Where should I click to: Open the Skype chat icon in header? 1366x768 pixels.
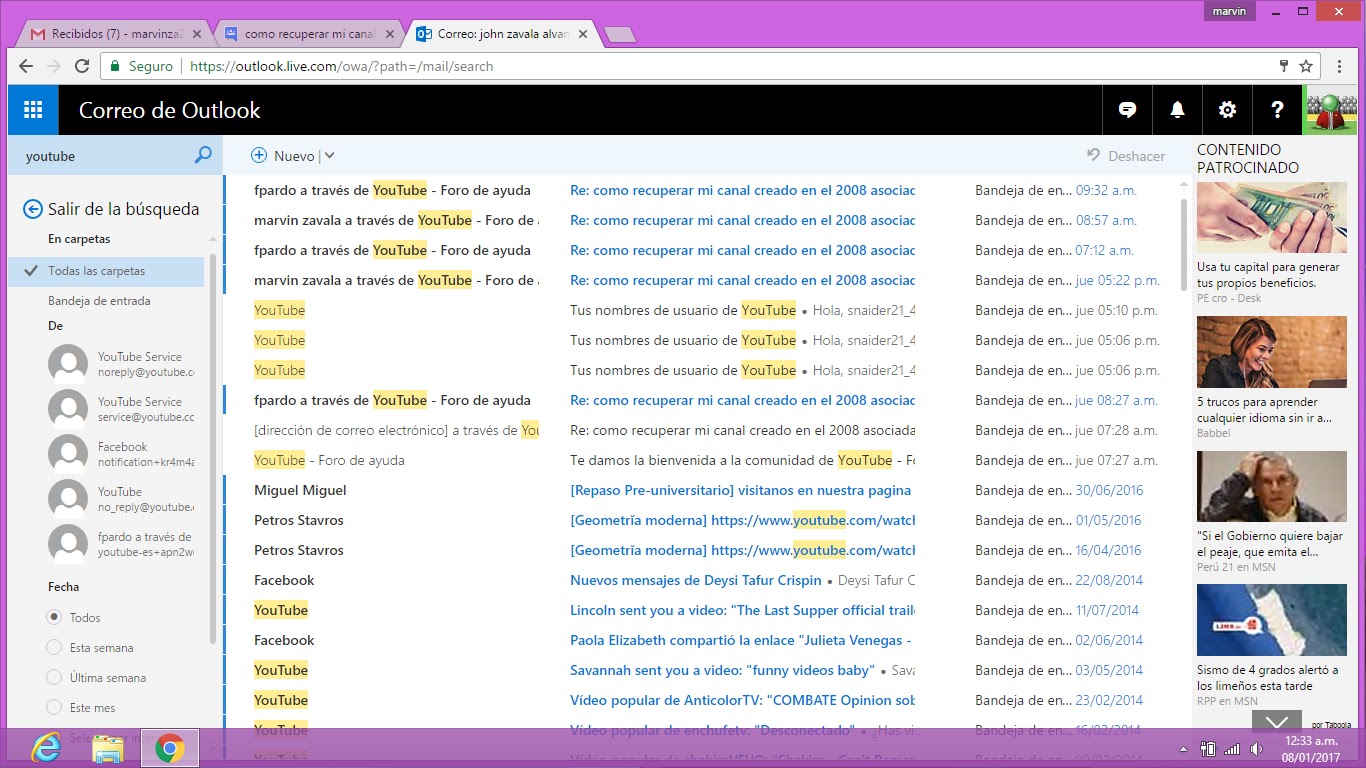tap(1127, 110)
